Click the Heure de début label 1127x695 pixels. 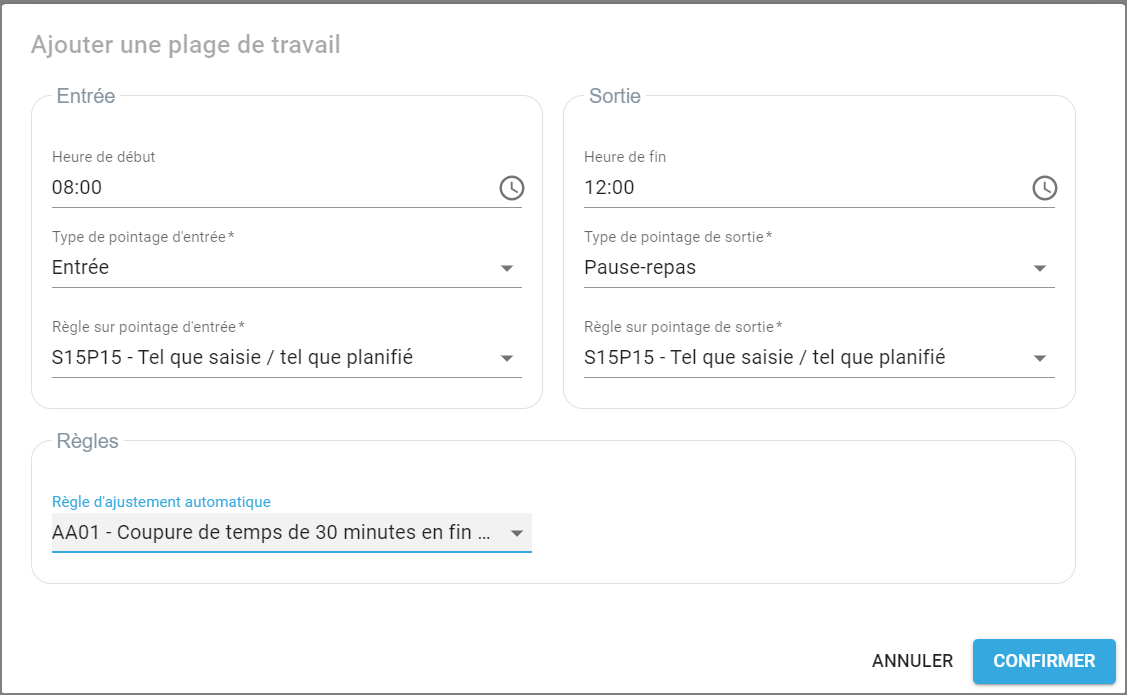(104, 157)
